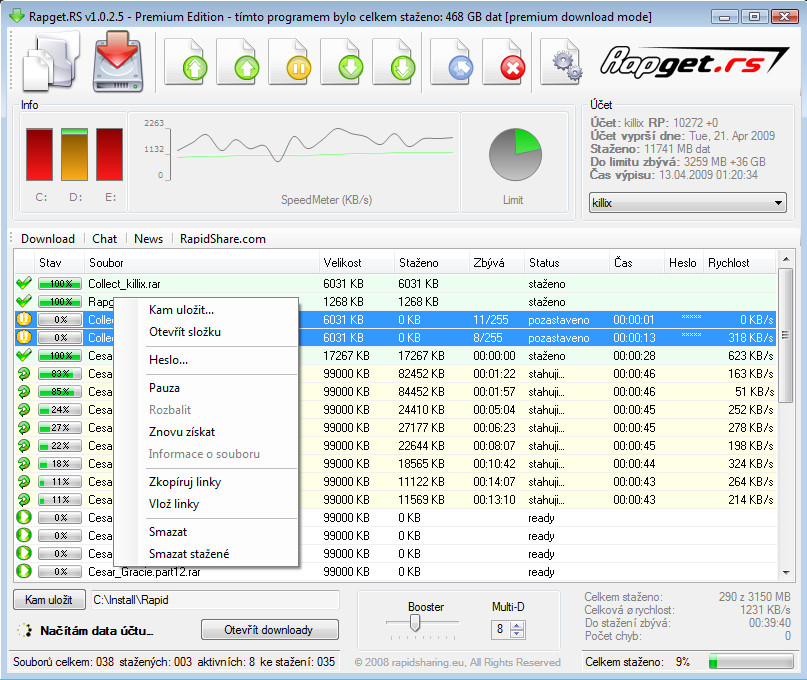Click the Celkem staženo progress bar
This screenshot has width=807, height=680.
(x=751, y=661)
